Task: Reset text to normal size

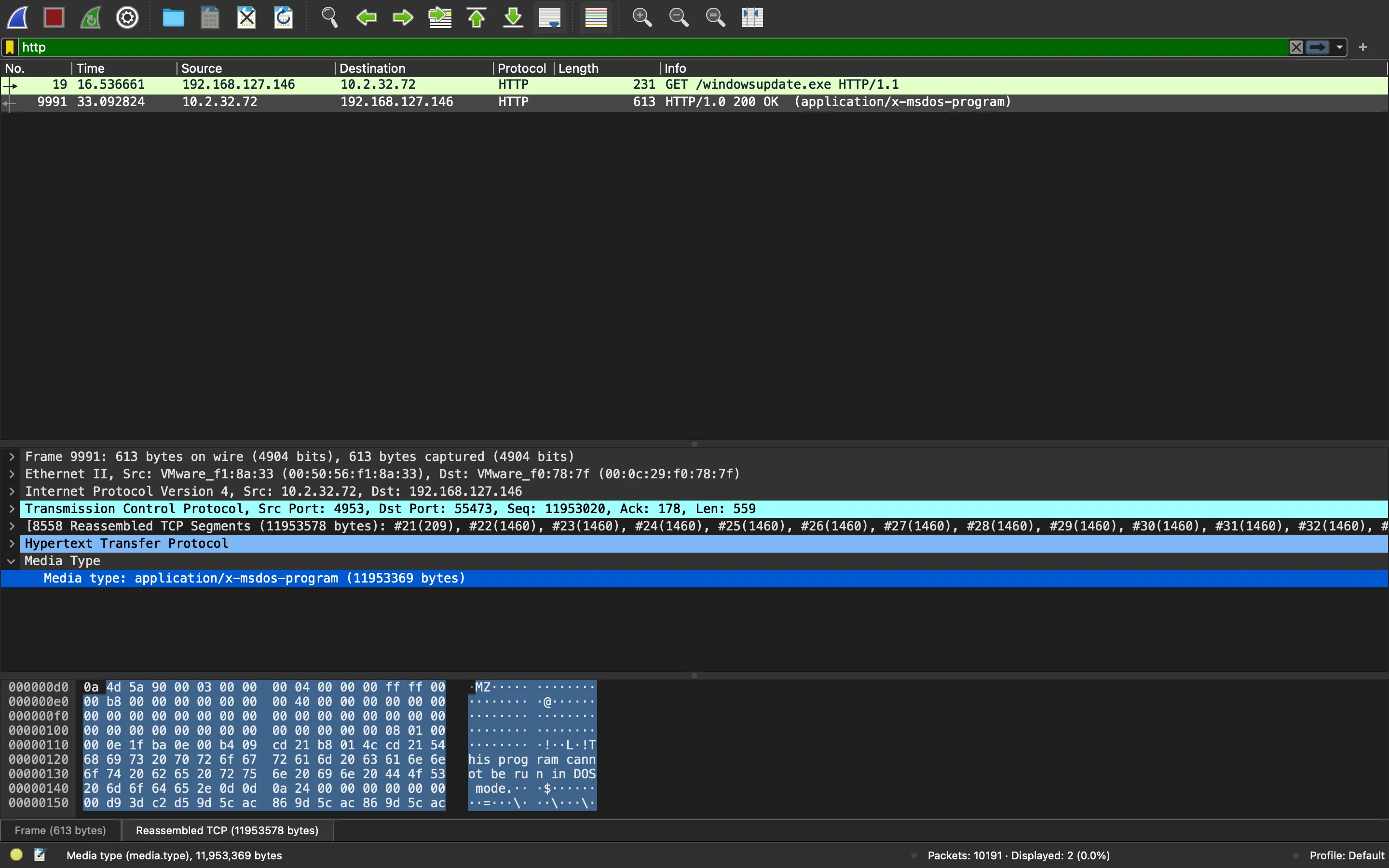Action: 715,17
